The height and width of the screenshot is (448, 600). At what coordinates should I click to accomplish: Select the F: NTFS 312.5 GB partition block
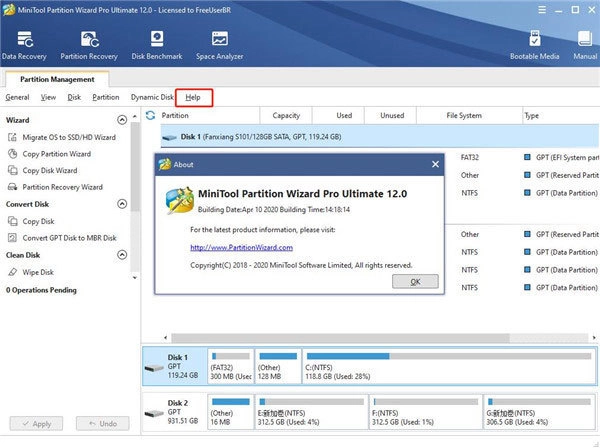tap(425, 412)
